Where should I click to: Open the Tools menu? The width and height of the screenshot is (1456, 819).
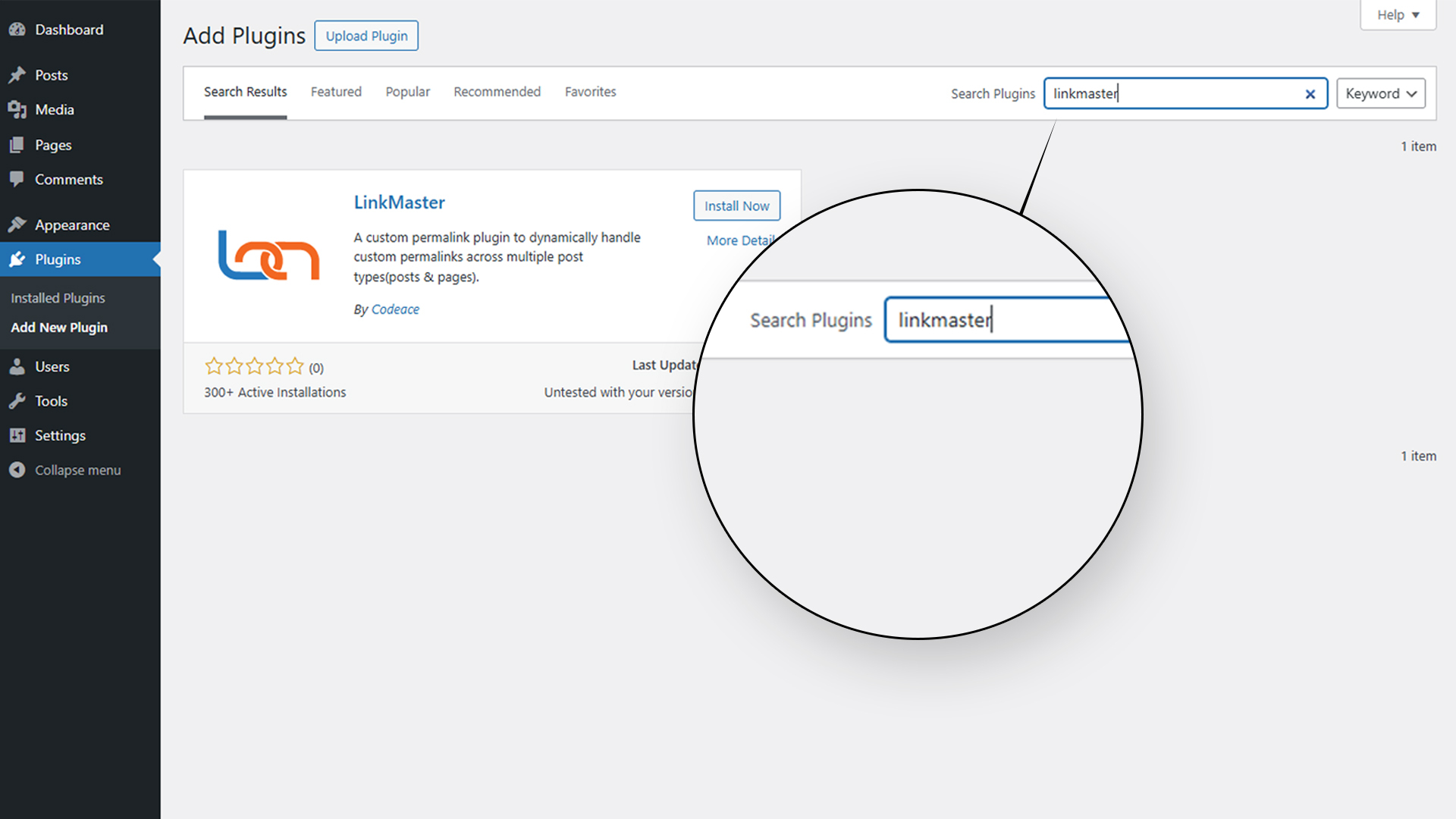click(x=80, y=401)
